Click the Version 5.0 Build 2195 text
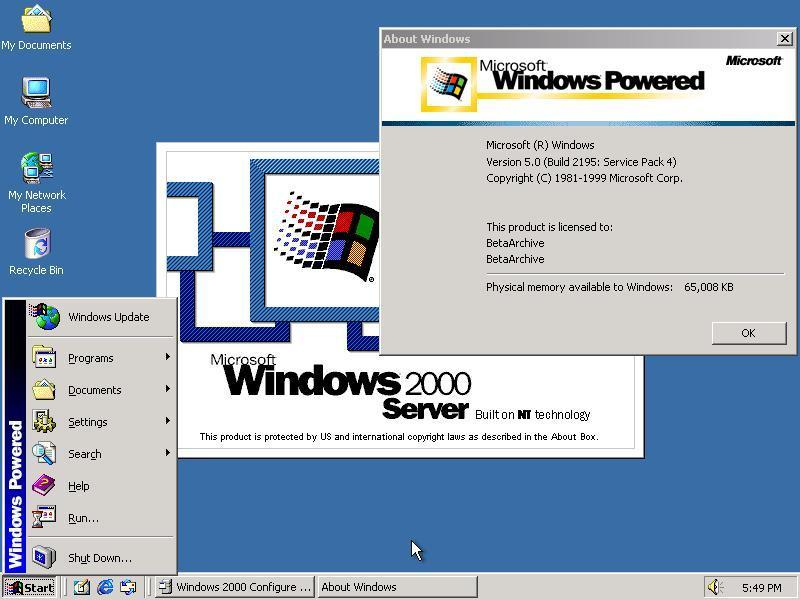Image resolution: width=800 pixels, height=600 pixels. pos(581,162)
